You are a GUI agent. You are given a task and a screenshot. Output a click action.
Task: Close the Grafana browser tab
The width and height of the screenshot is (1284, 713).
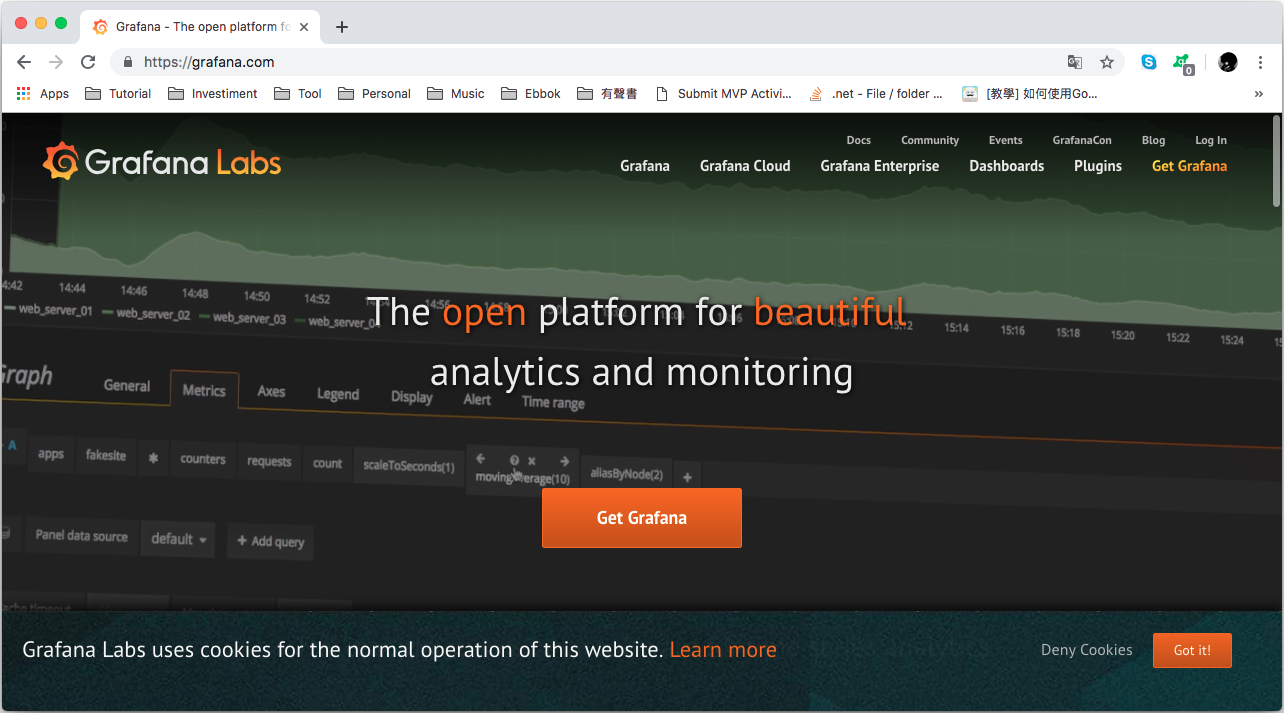(x=304, y=27)
